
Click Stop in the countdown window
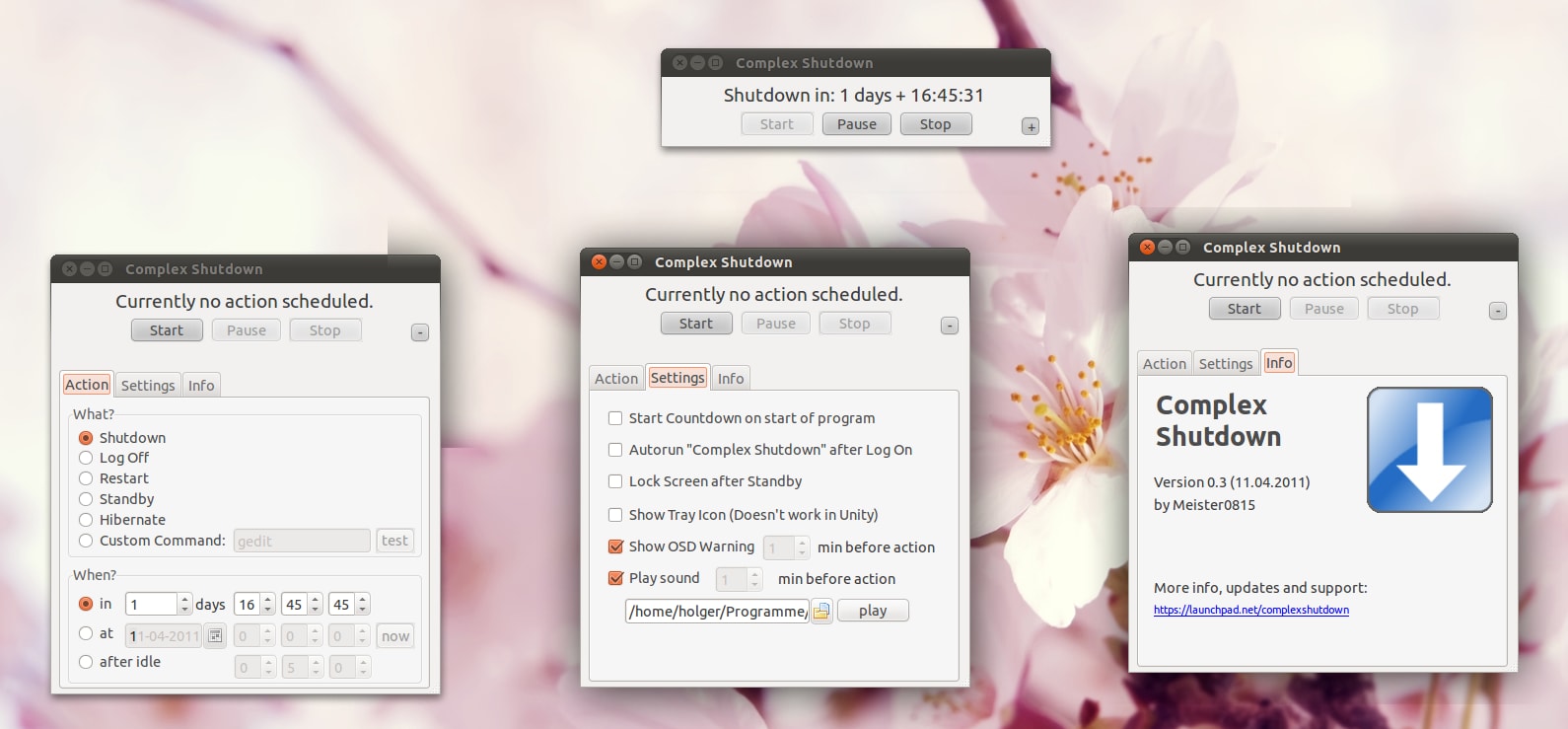tap(936, 124)
